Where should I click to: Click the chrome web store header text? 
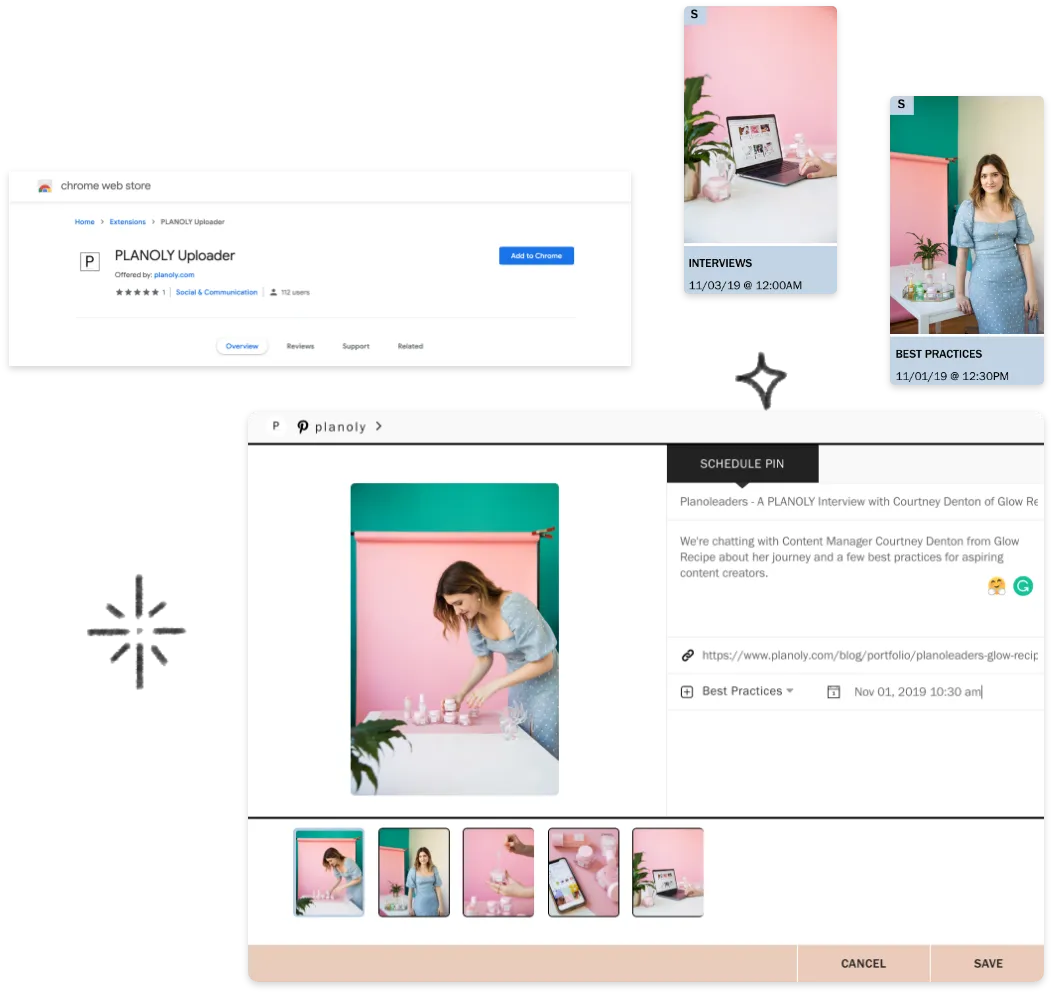[105, 185]
